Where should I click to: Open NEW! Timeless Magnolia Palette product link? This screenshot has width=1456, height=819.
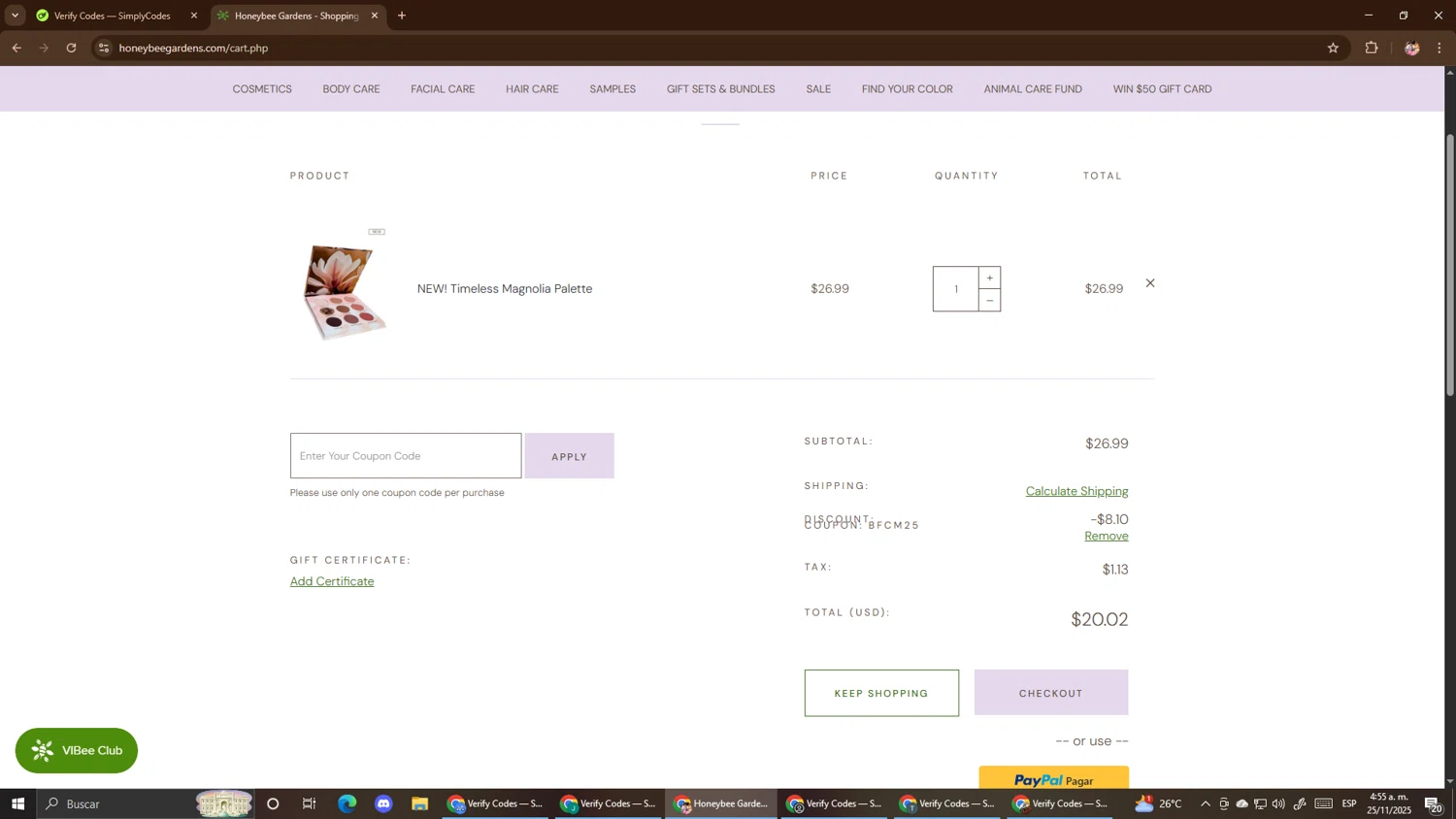pyautogui.click(x=505, y=289)
